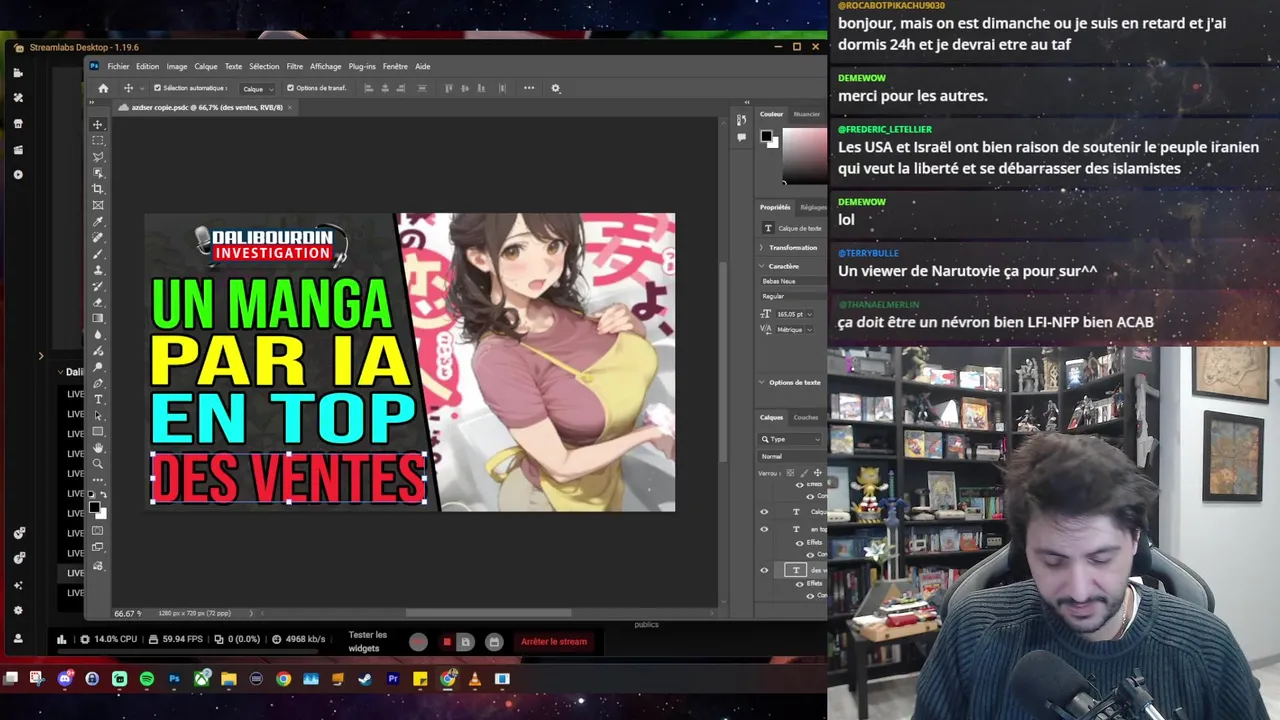Open Streamlabs settings gear in sidebar

[x=18, y=609]
